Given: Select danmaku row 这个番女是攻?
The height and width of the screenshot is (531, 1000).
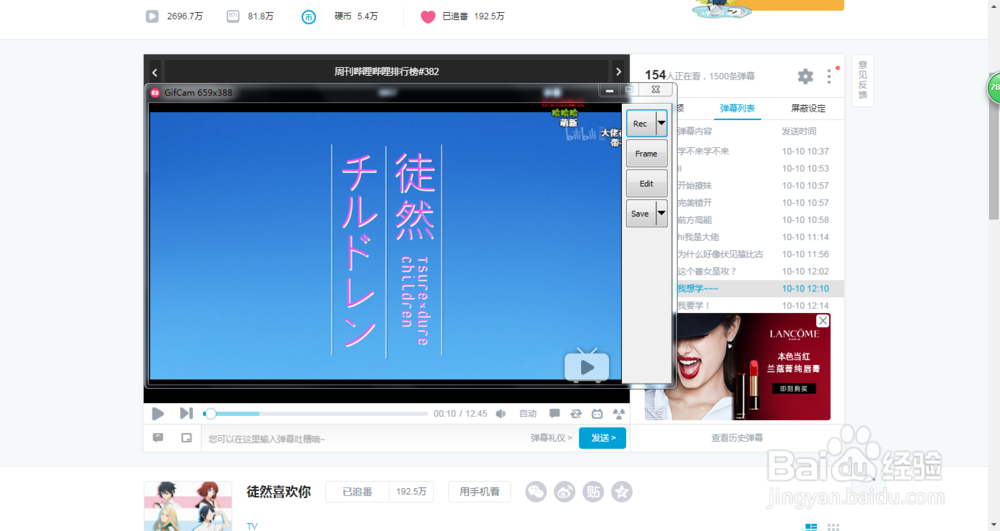Looking at the screenshot, I should [760, 272].
